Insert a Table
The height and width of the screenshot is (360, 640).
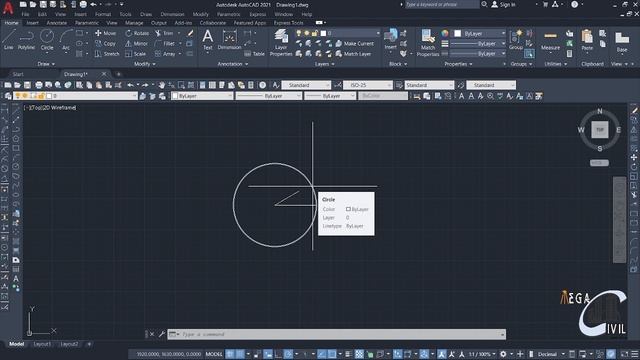click(x=254, y=53)
